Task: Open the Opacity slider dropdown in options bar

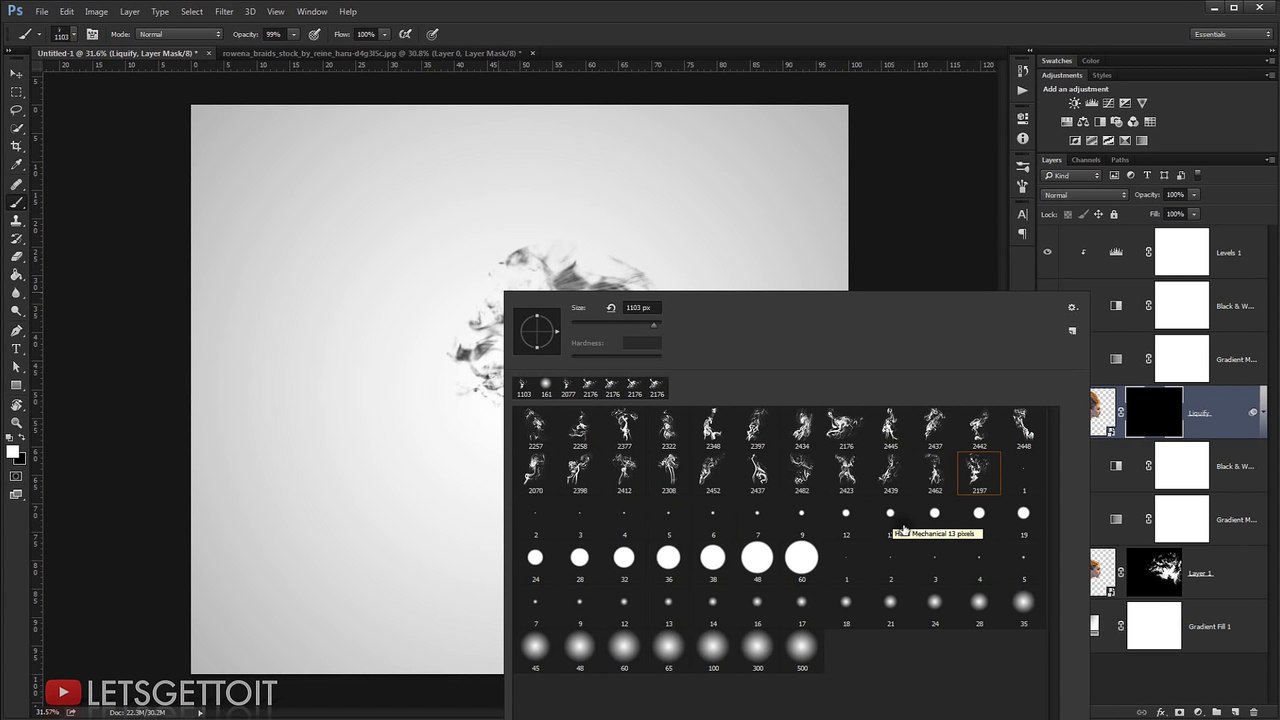Action: pyautogui.click(x=294, y=34)
